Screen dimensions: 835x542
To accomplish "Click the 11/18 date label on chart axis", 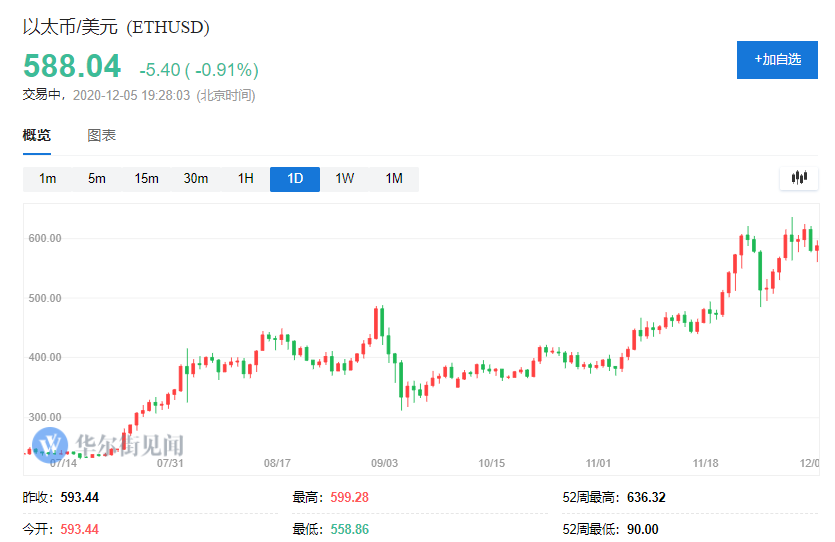I will click(706, 463).
